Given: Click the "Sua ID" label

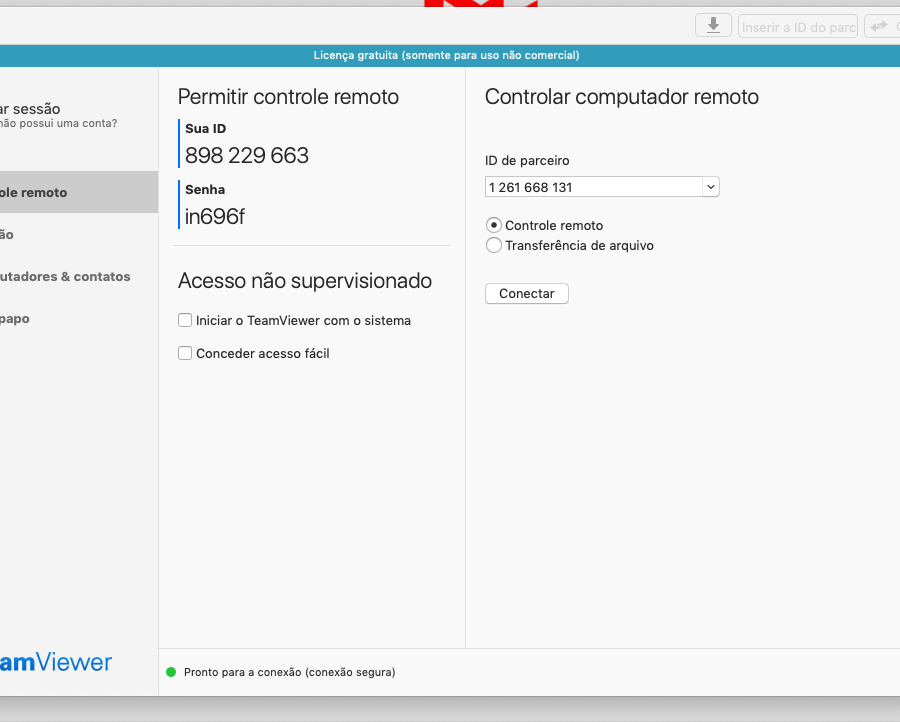Looking at the screenshot, I should pos(205,129).
